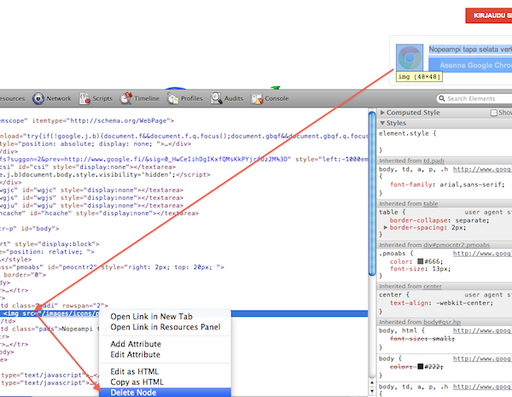Open stylesheet link beside .pmoabs rule

(482, 254)
